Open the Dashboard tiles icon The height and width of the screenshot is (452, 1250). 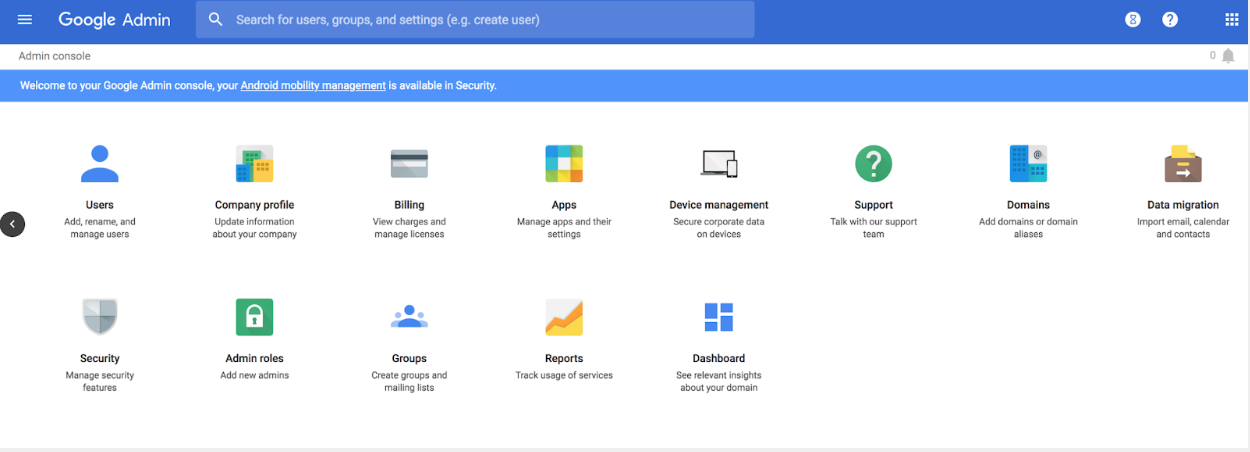click(x=719, y=317)
